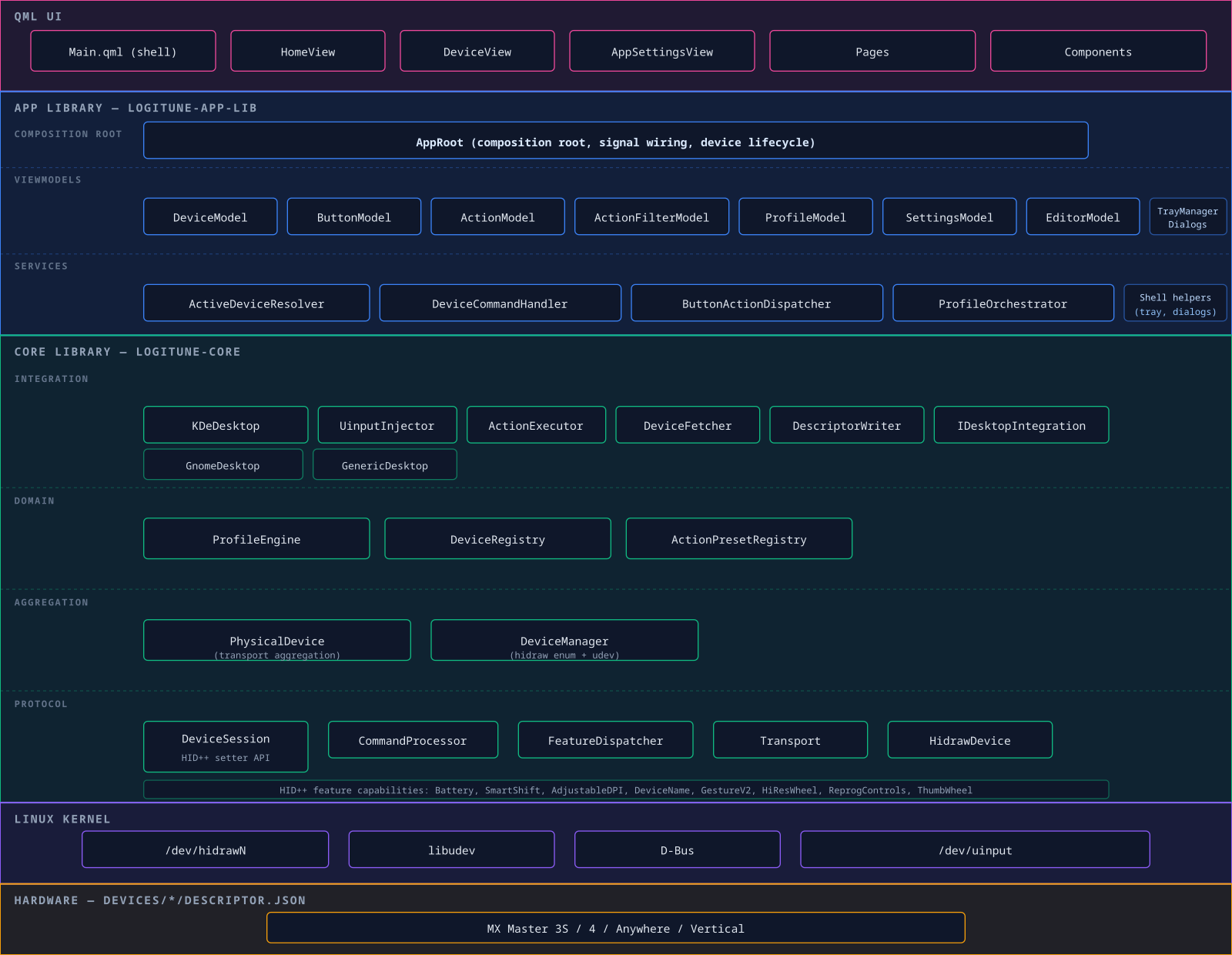Select the UinputInjector box

click(387, 425)
